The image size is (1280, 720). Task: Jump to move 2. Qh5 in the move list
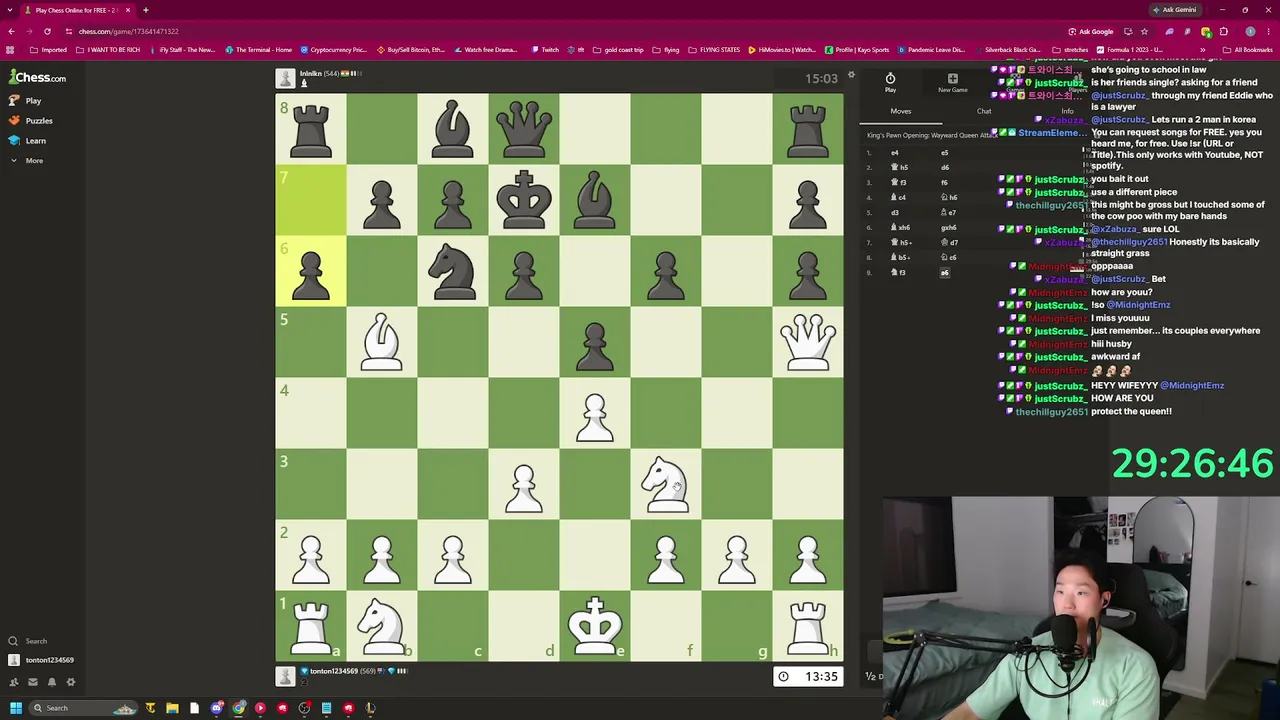(x=900, y=168)
